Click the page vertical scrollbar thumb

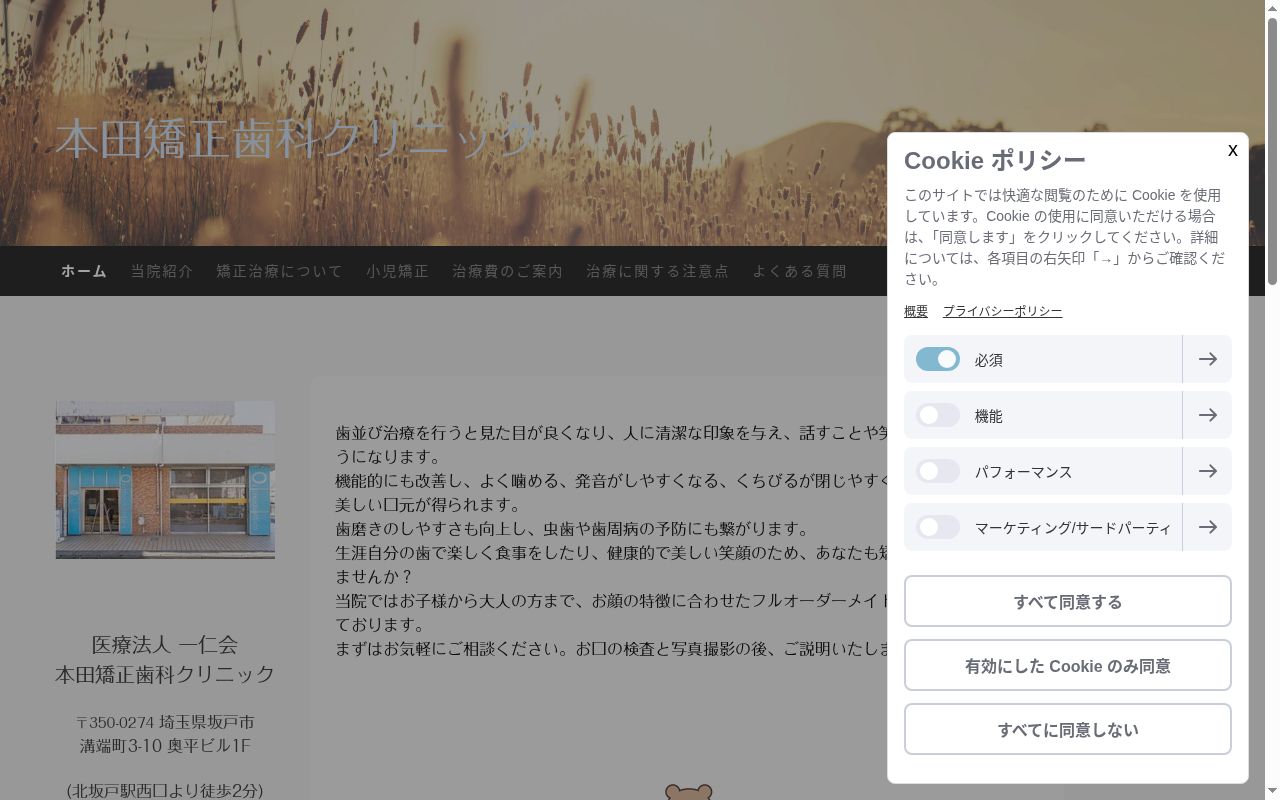[x=1272, y=150]
